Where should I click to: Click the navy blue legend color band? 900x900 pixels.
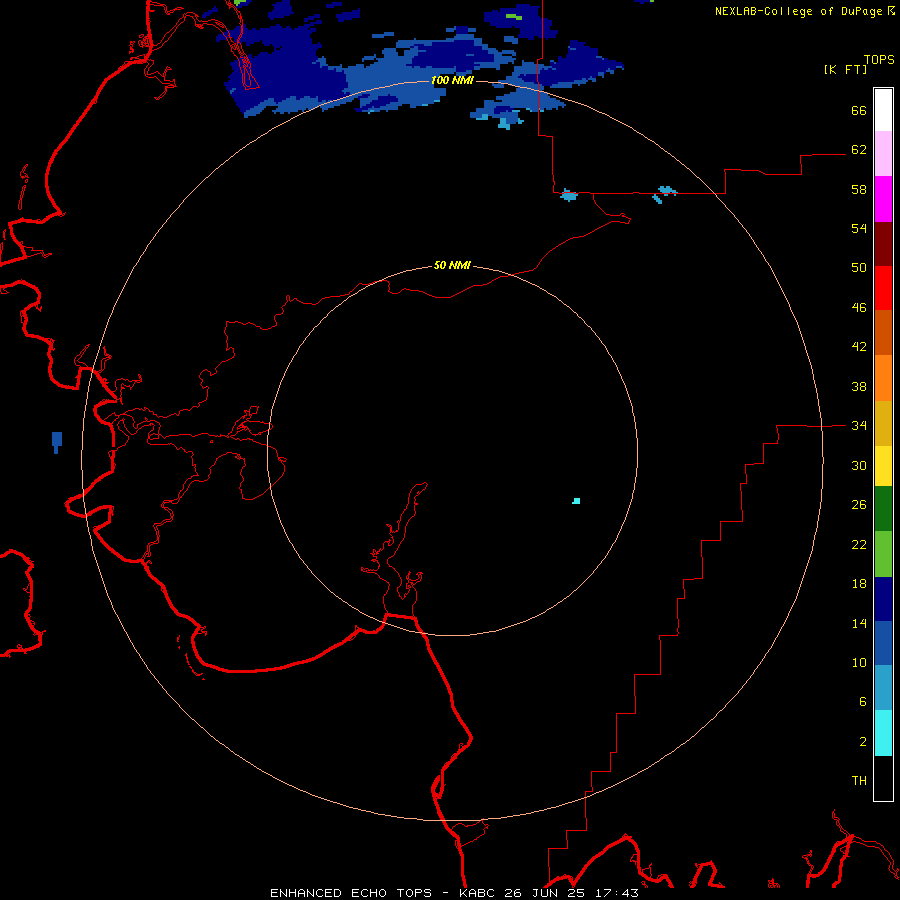[883, 599]
